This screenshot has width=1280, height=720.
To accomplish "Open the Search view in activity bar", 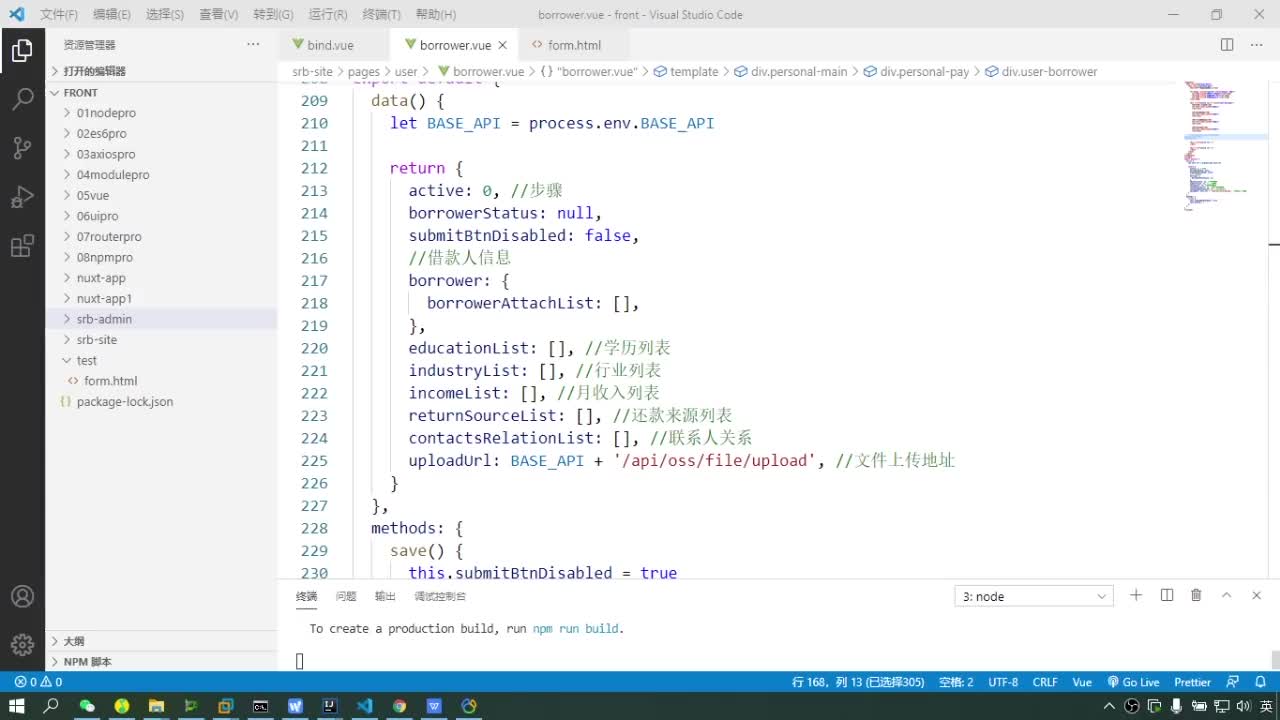I will point(22,99).
